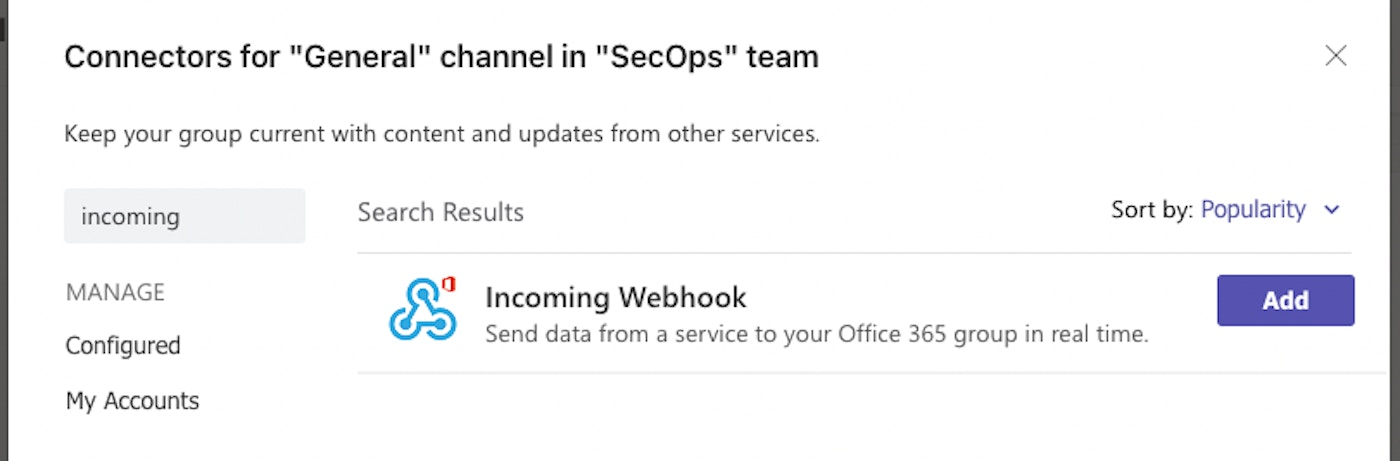The width and height of the screenshot is (1400, 461).
Task: Click the "Sort by:" label
Action: coord(1152,210)
